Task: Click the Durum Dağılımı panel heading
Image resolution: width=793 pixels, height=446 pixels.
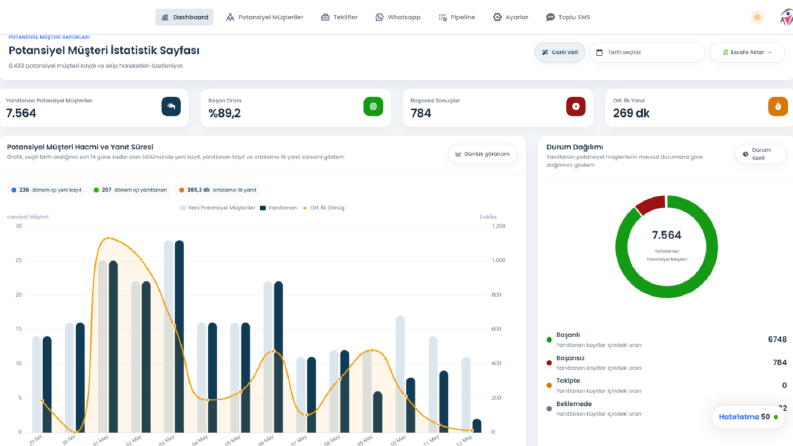Action: [x=575, y=147]
